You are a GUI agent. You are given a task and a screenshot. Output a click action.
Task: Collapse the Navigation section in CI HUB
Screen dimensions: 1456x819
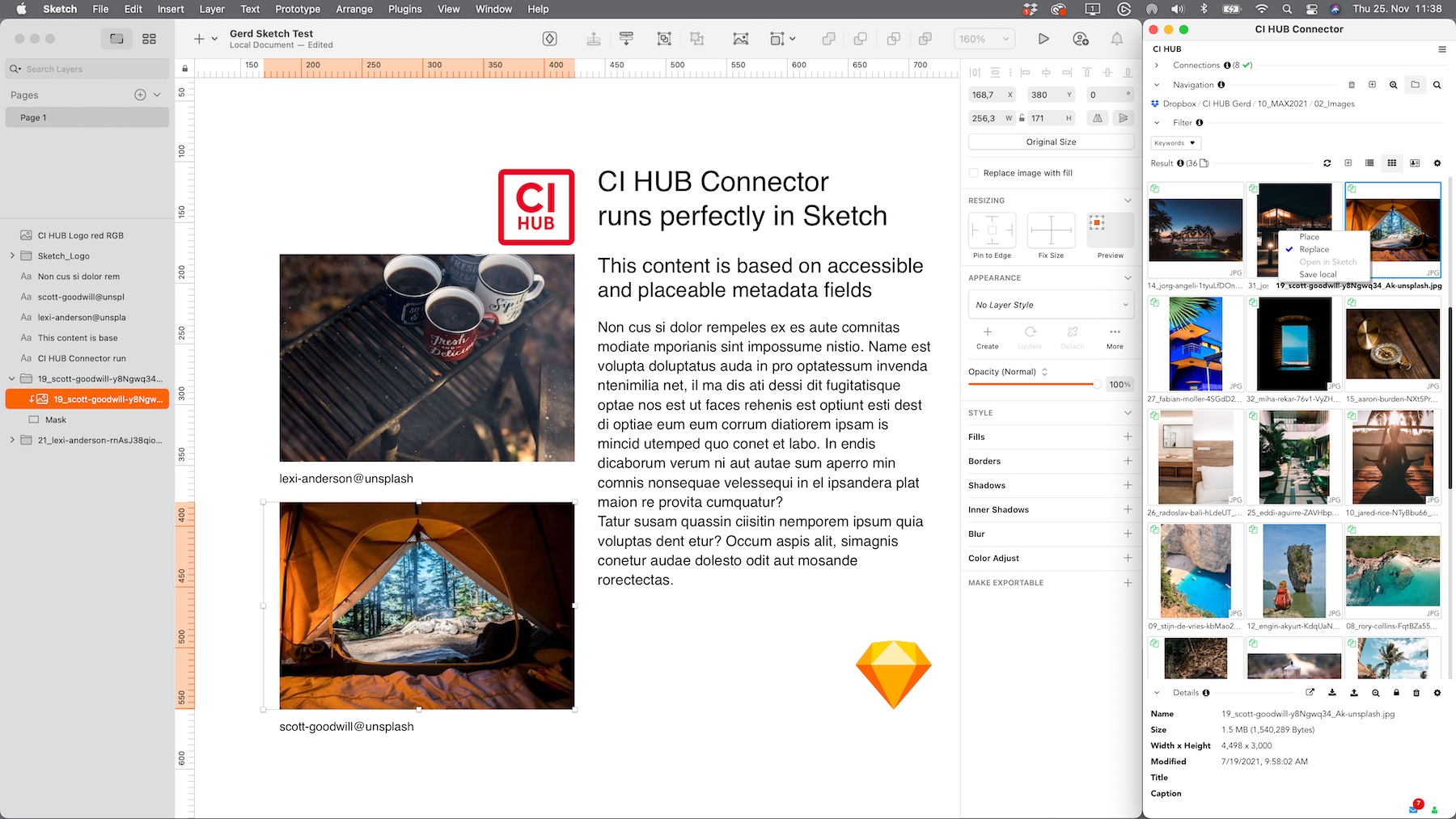click(1157, 85)
